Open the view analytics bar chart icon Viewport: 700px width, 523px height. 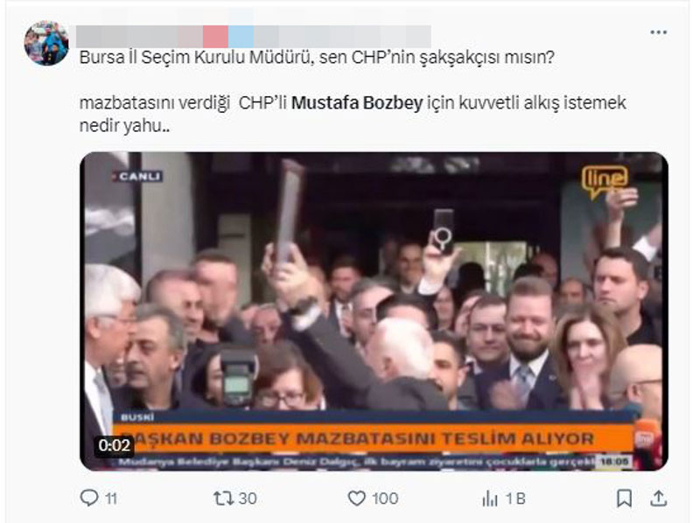click(x=490, y=498)
